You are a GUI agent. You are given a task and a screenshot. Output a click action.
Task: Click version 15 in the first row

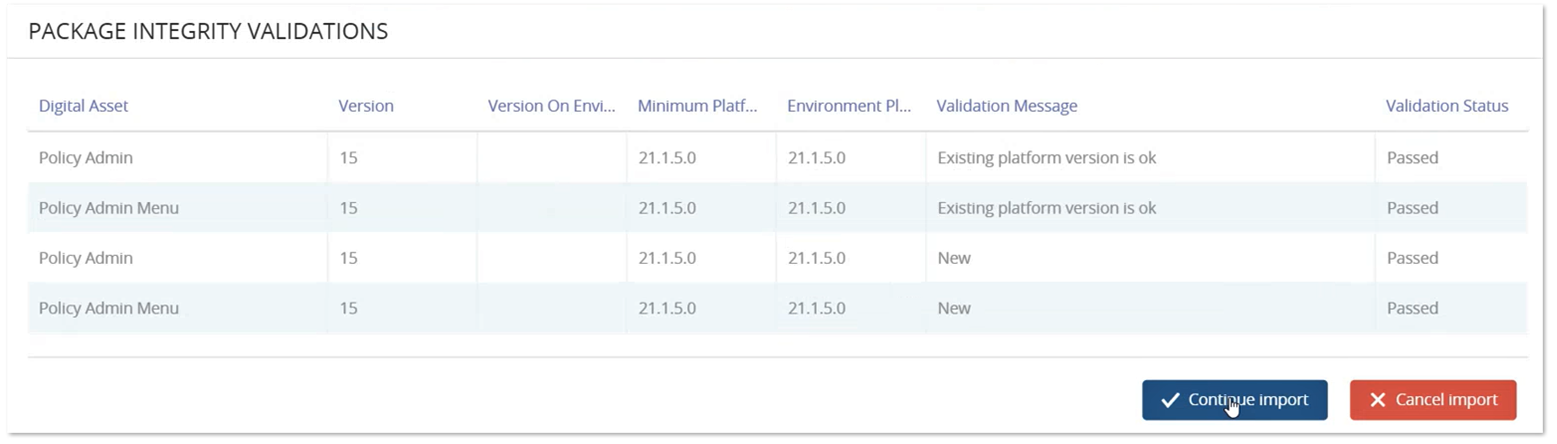tap(348, 158)
